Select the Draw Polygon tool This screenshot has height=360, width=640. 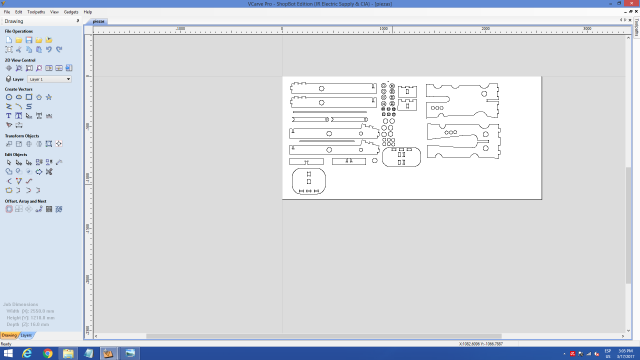coord(39,97)
